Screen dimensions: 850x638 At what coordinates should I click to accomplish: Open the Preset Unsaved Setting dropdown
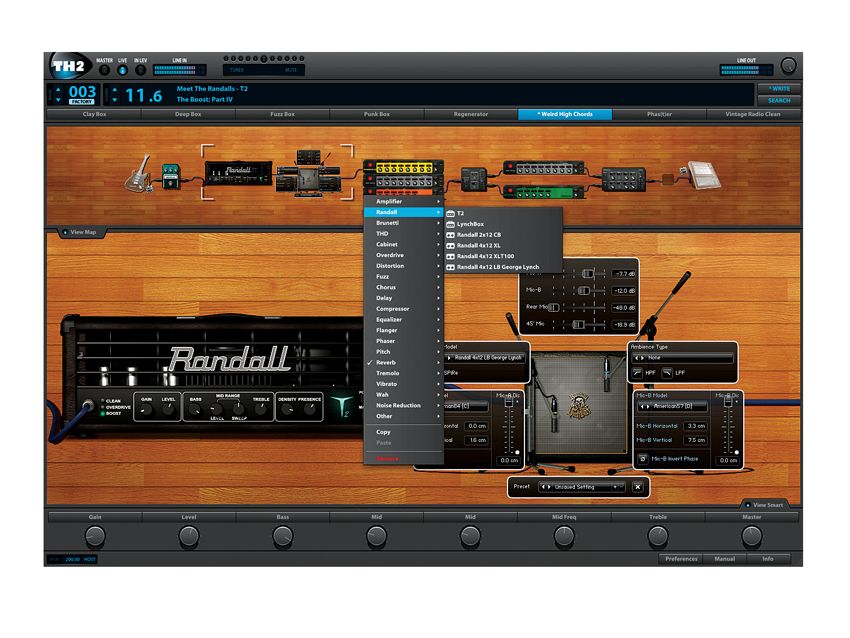tap(582, 487)
